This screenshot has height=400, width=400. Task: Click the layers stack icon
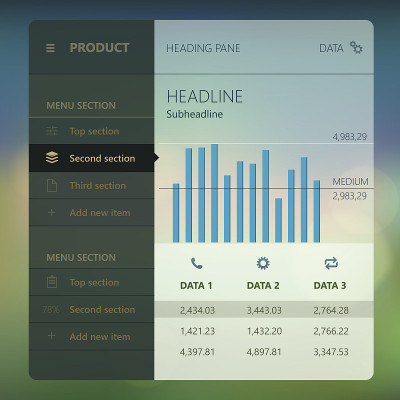[x=52, y=158]
